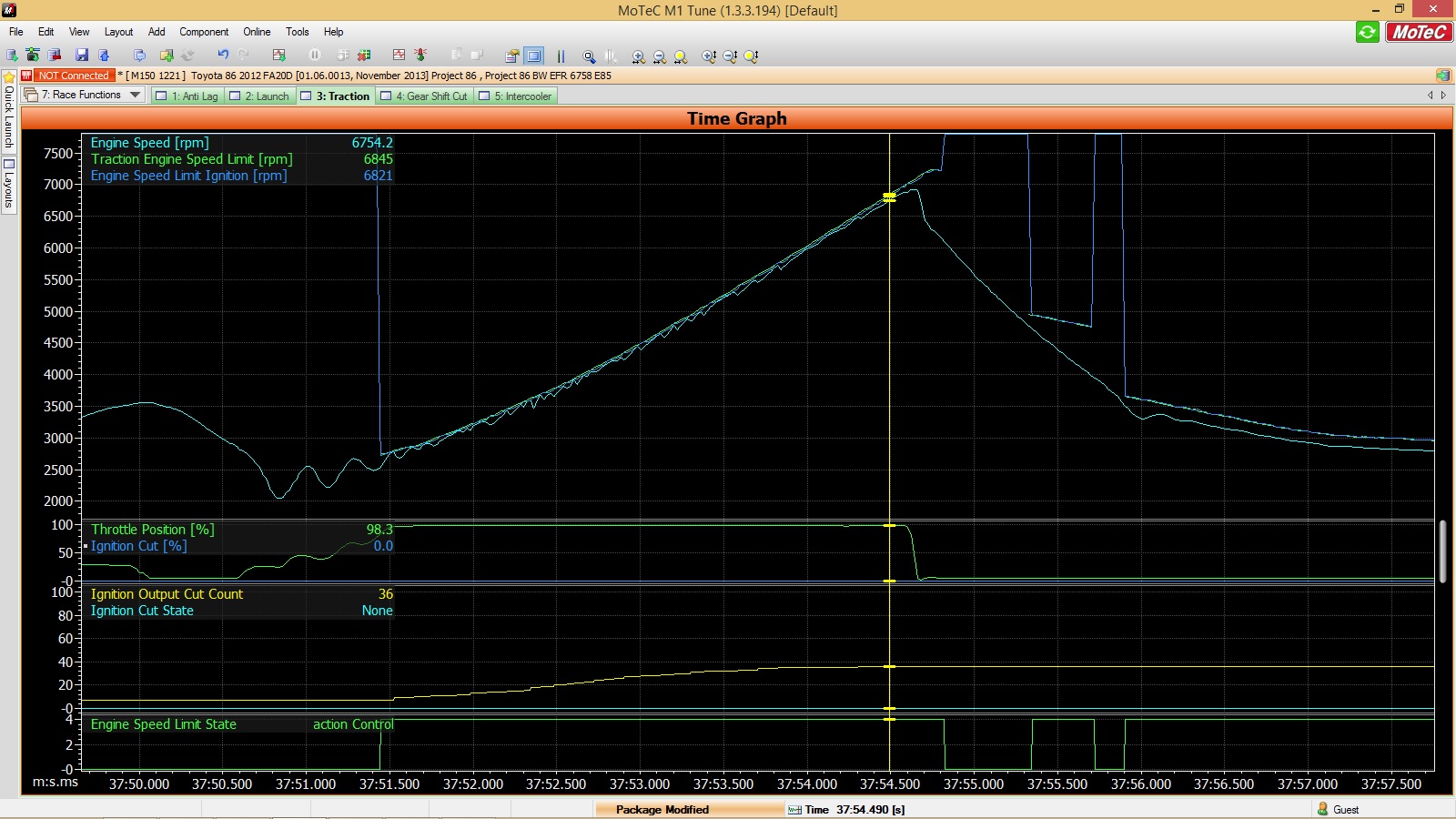Click the red ECU icon beside NOT Connected
Screen dimensions: 1456x819
[26, 76]
